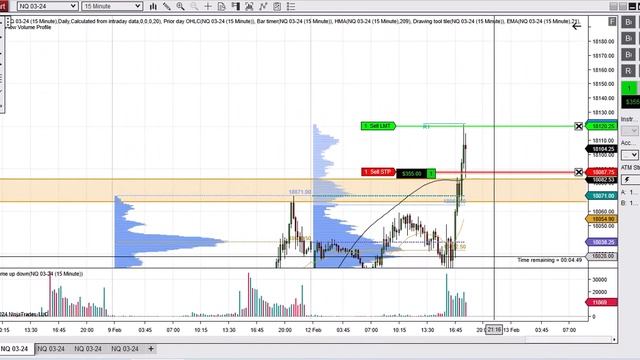The image size is (640, 360).
Task: Open the Instr dropdown in Chart Trader
Action: click(x=630, y=131)
